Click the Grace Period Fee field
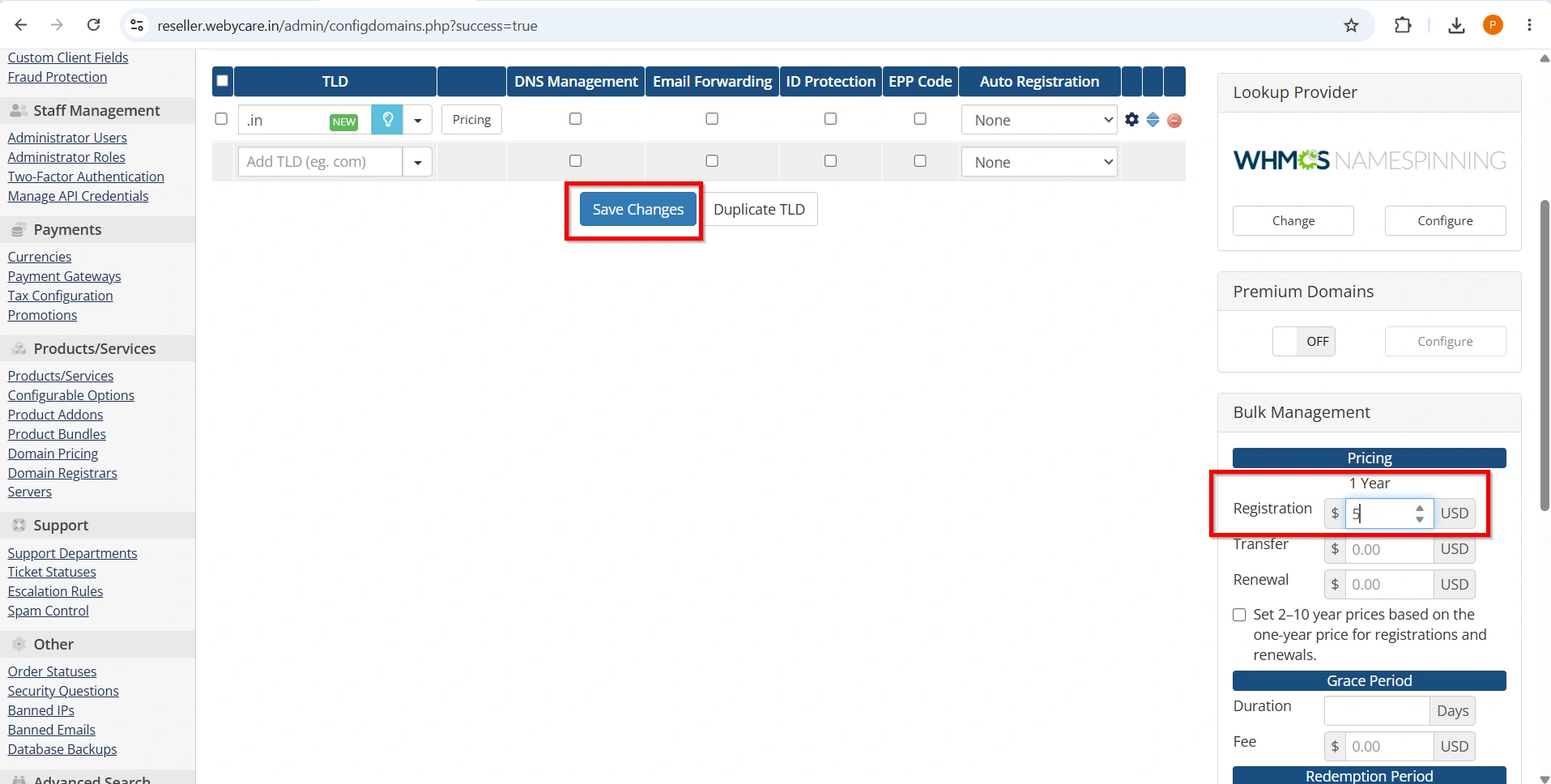 1389,747
